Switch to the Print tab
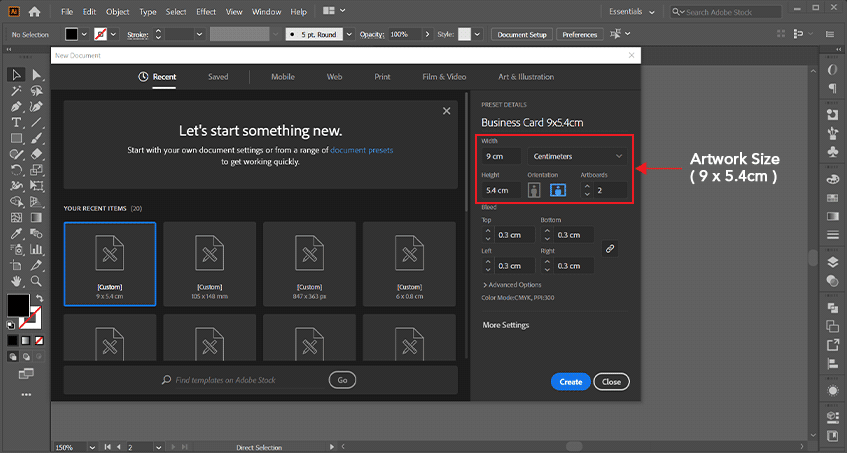The image size is (847, 453). (382, 77)
